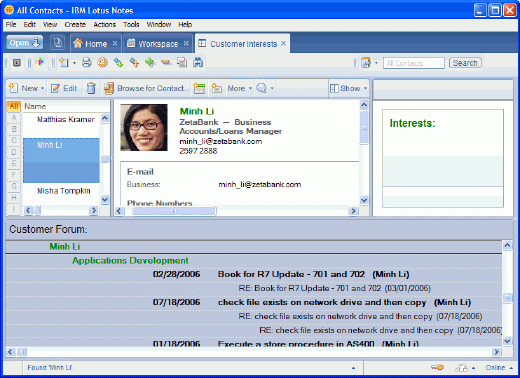Click the search scope icon

click(366, 63)
